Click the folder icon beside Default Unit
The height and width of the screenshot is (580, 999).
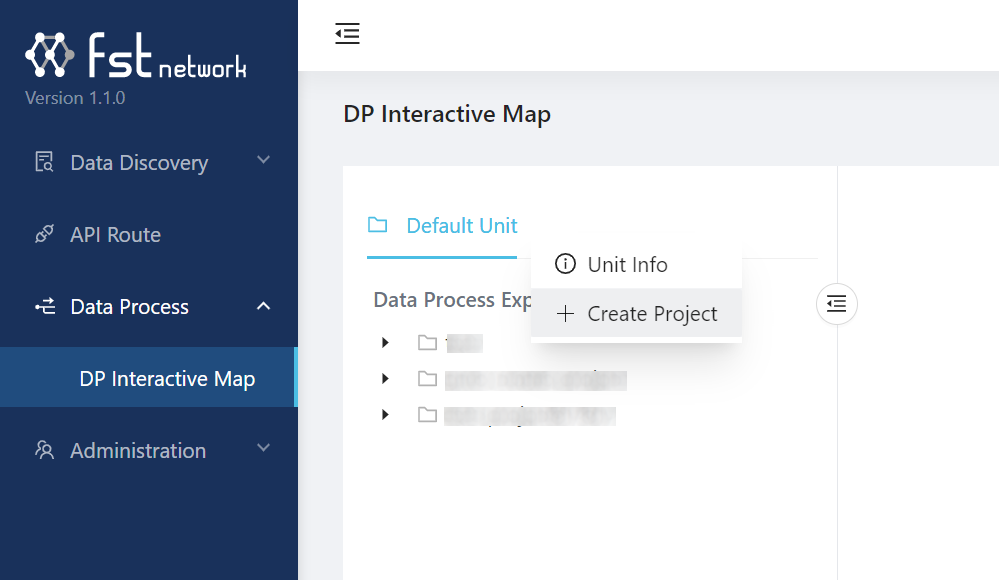click(x=377, y=225)
